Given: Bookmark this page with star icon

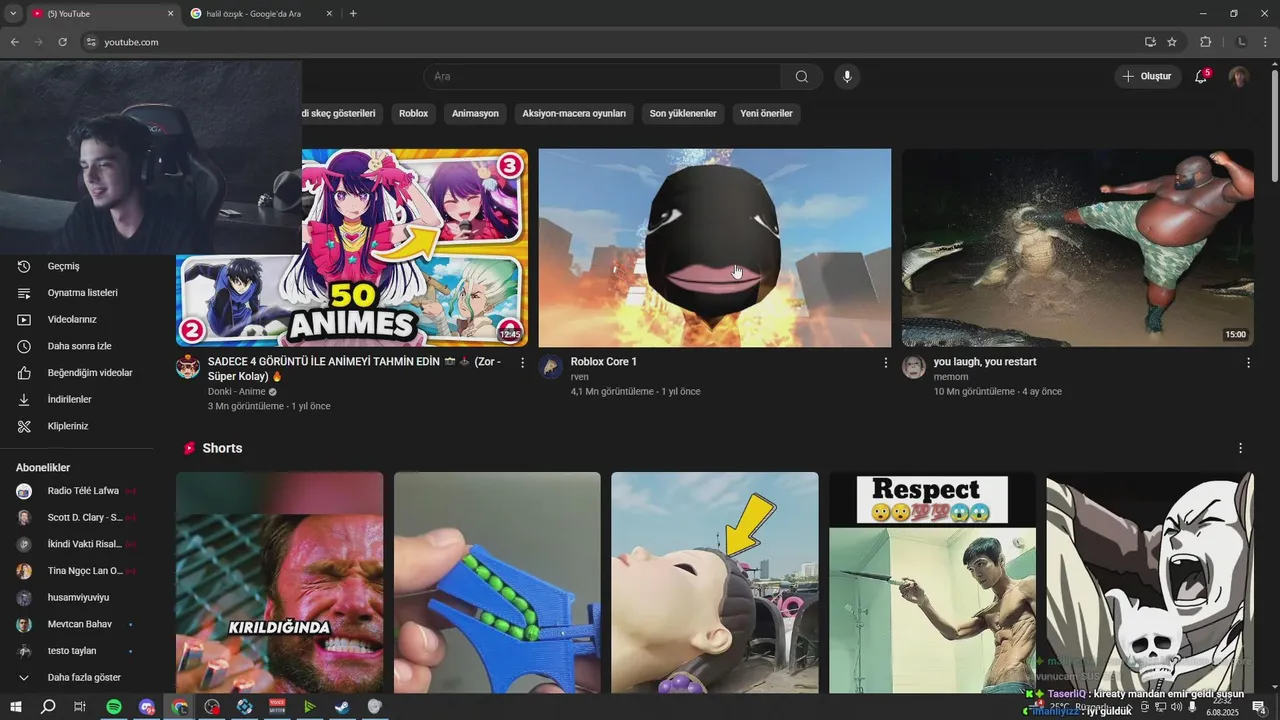Looking at the screenshot, I should 1172,42.
